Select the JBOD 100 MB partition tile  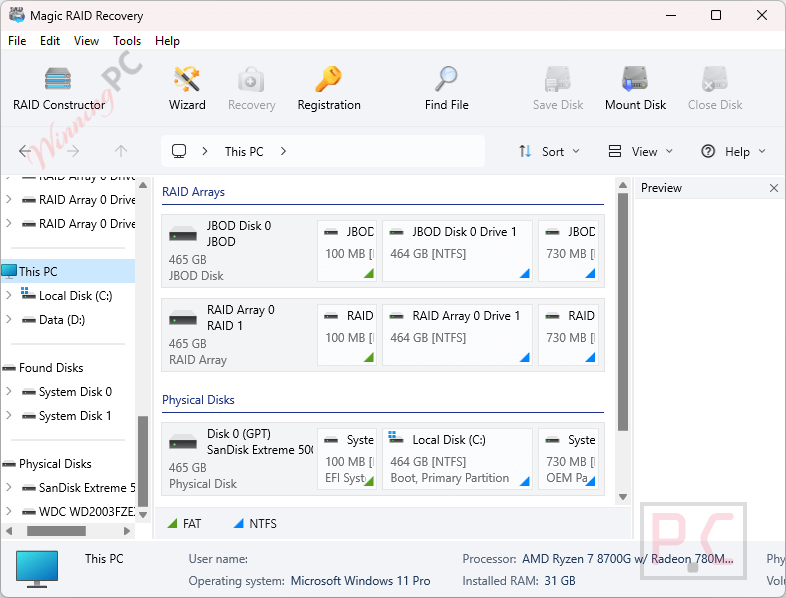tap(347, 251)
